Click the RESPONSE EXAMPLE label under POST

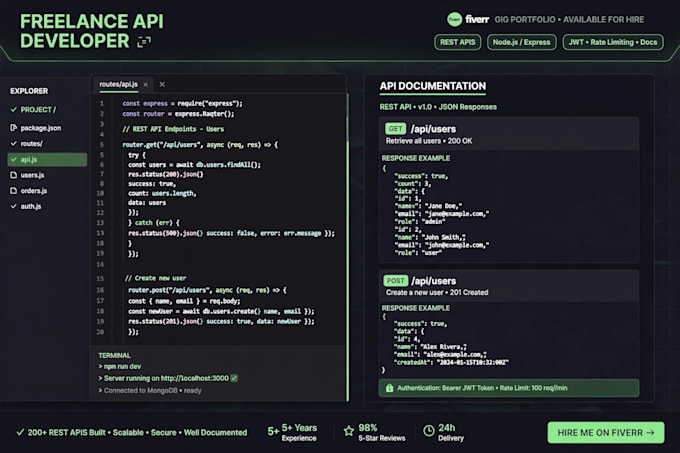pos(415,308)
